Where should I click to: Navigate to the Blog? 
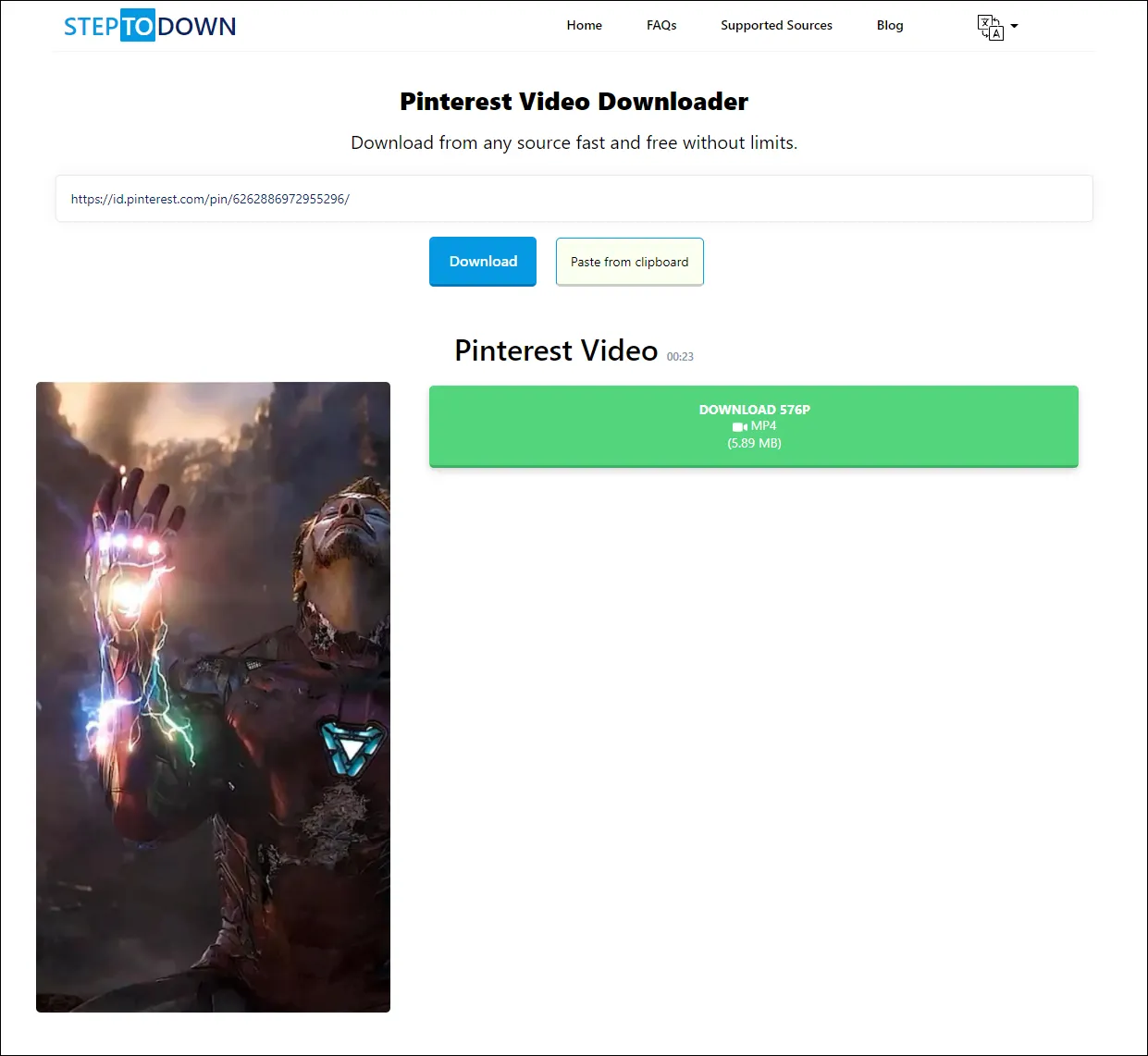click(x=889, y=25)
